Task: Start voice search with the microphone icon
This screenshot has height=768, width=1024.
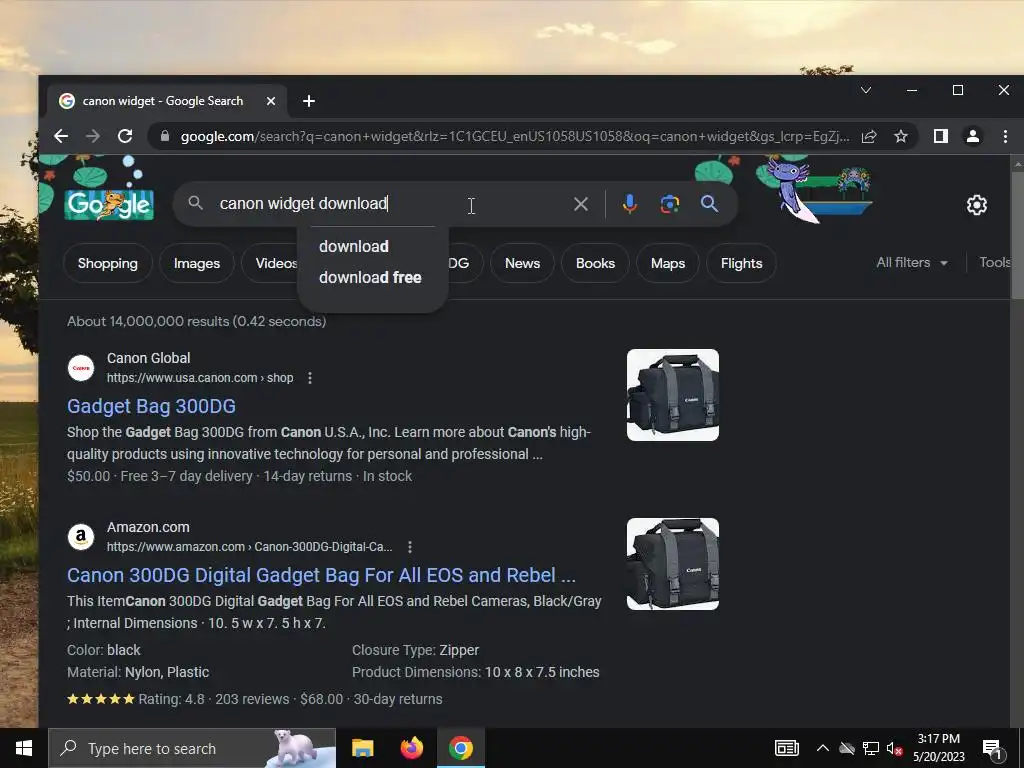Action: (630, 204)
